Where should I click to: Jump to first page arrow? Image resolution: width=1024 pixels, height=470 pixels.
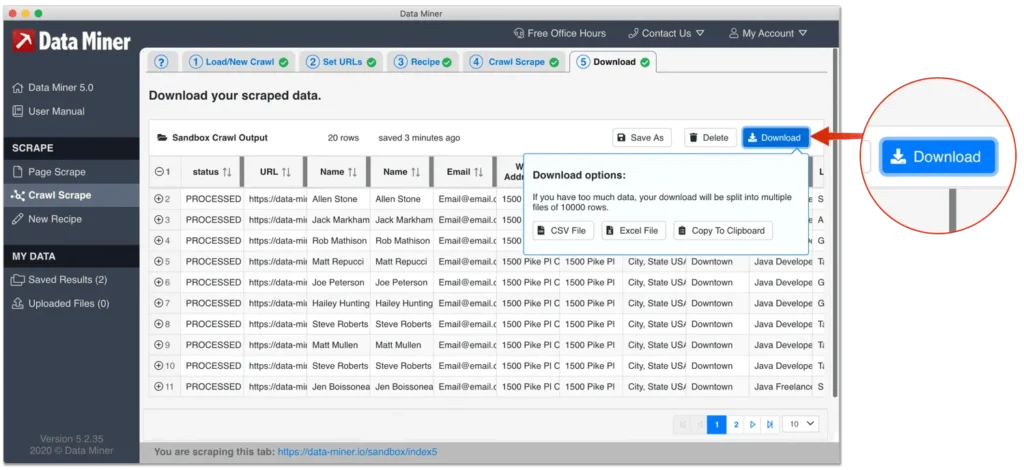(682, 424)
